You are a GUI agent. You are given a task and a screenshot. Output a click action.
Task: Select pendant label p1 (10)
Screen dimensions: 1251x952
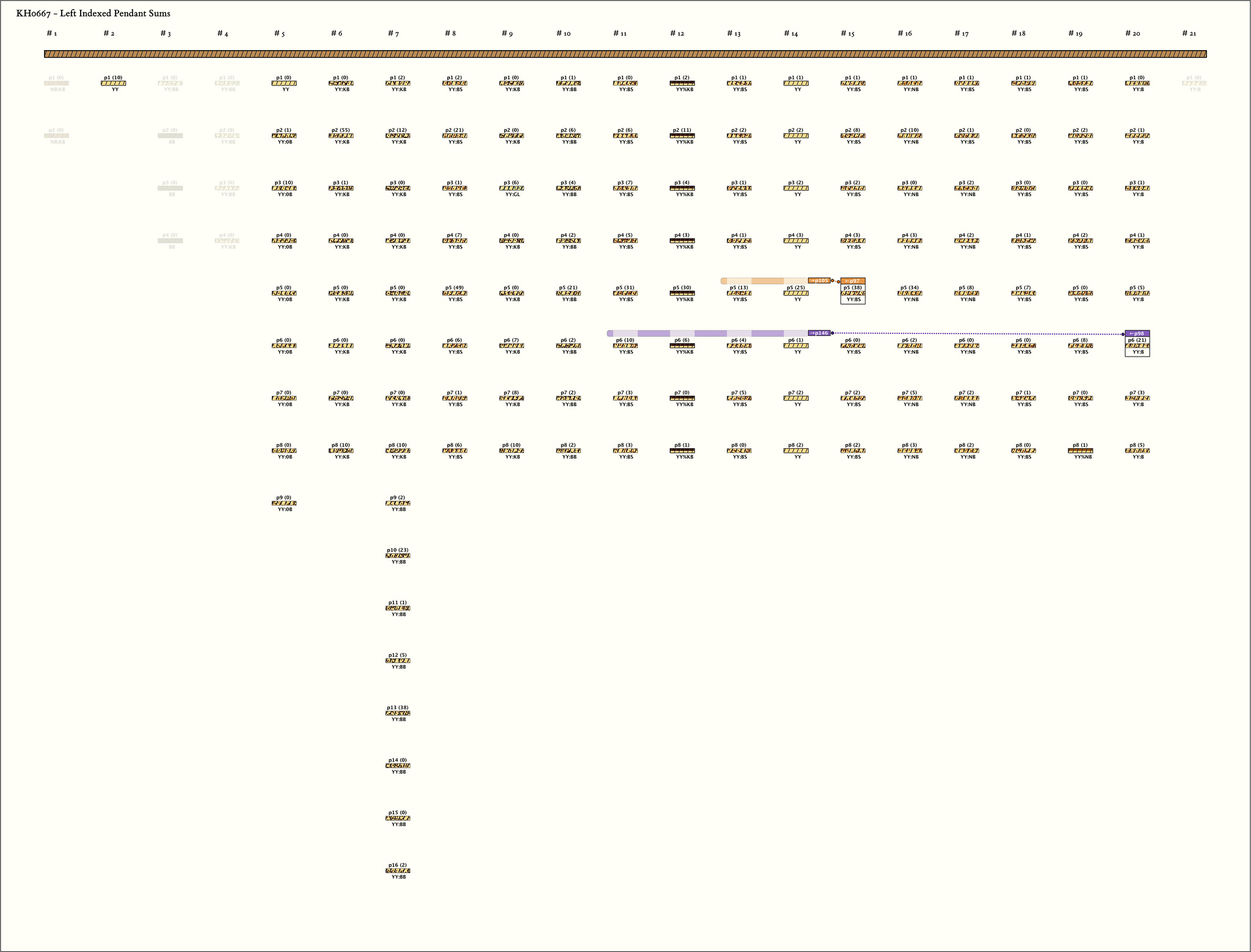point(113,78)
